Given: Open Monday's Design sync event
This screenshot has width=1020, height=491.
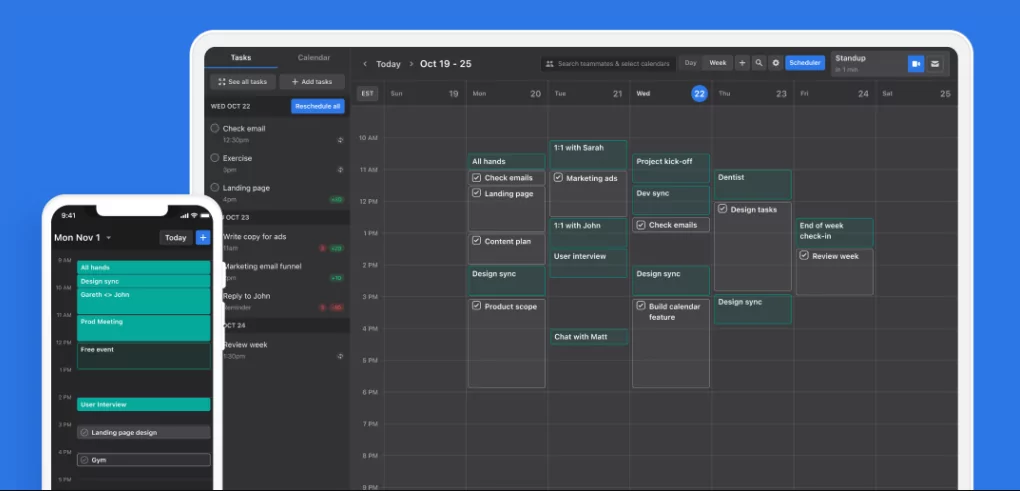Looking at the screenshot, I should click(506, 281).
